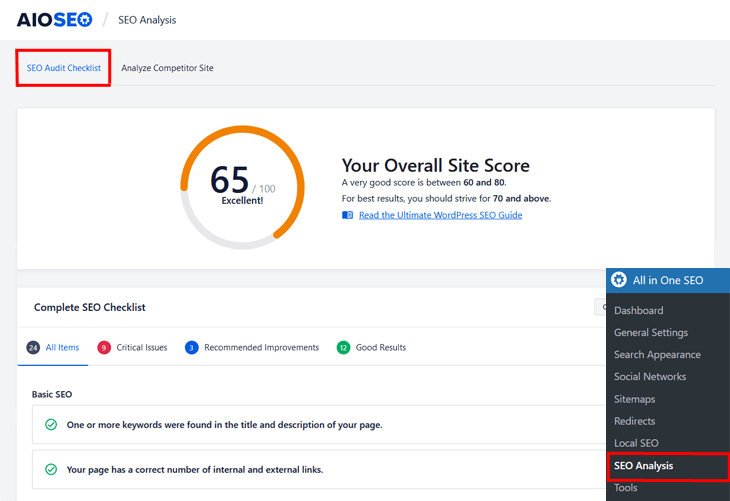
Task: Open Read the Ultimate WordPress SEO Guide
Action: pyautogui.click(x=440, y=215)
